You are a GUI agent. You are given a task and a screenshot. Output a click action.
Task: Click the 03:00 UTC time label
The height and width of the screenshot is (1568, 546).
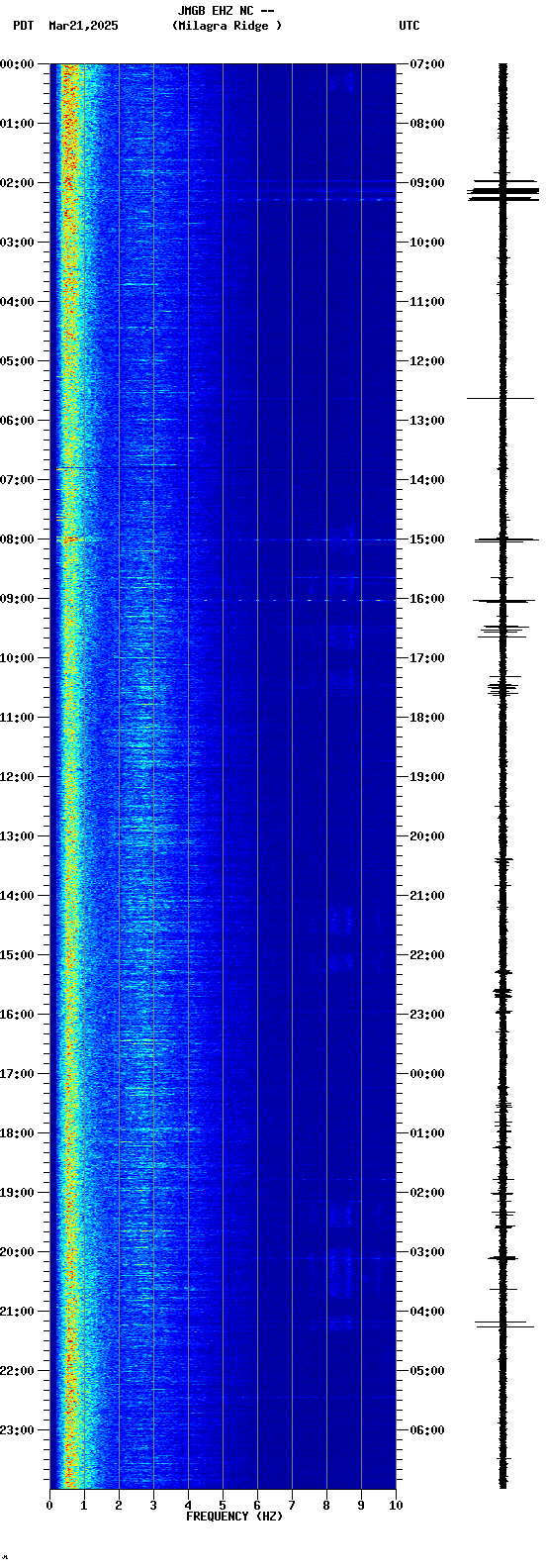pos(427,1252)
